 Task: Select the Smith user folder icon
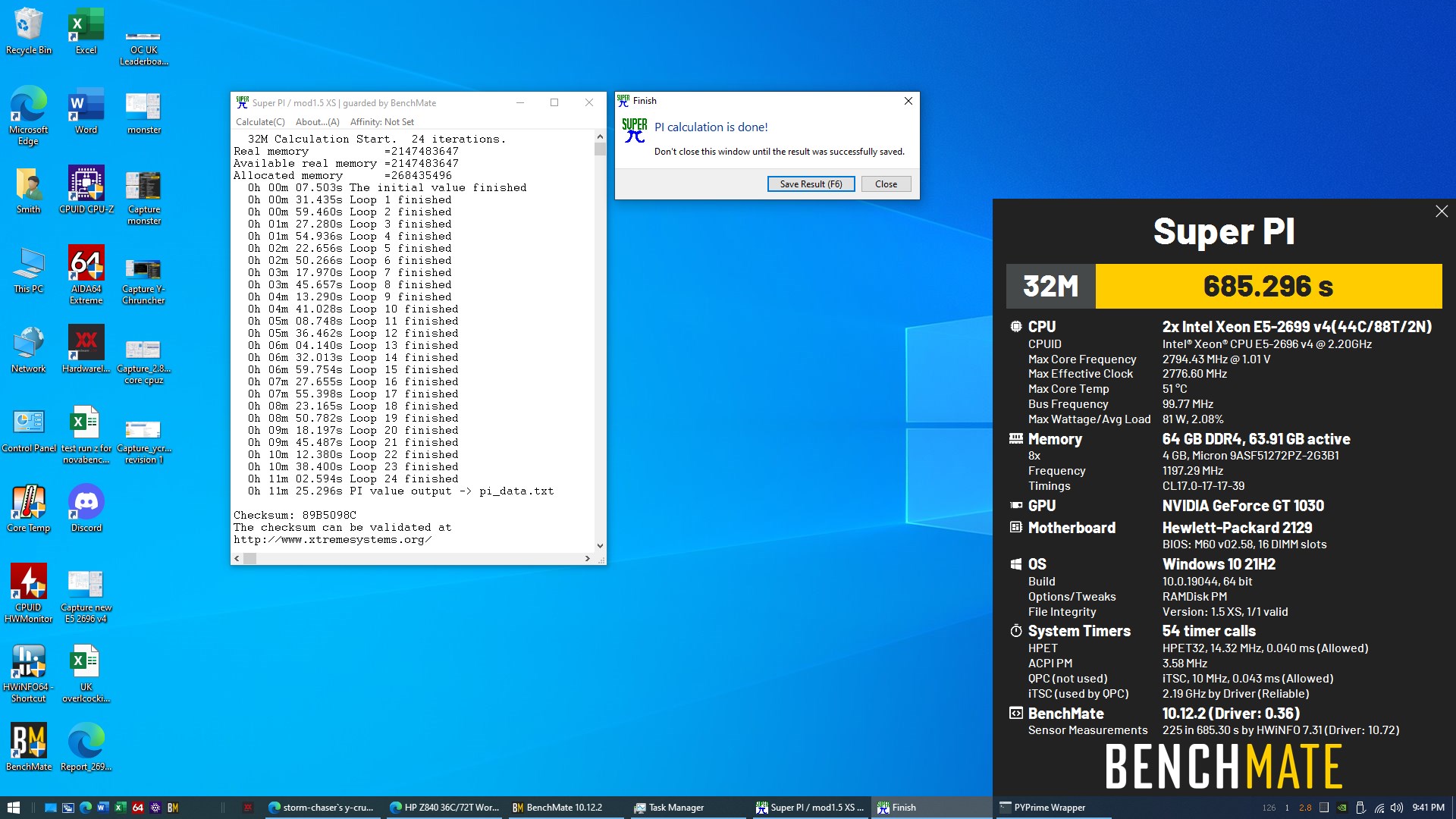29,190
